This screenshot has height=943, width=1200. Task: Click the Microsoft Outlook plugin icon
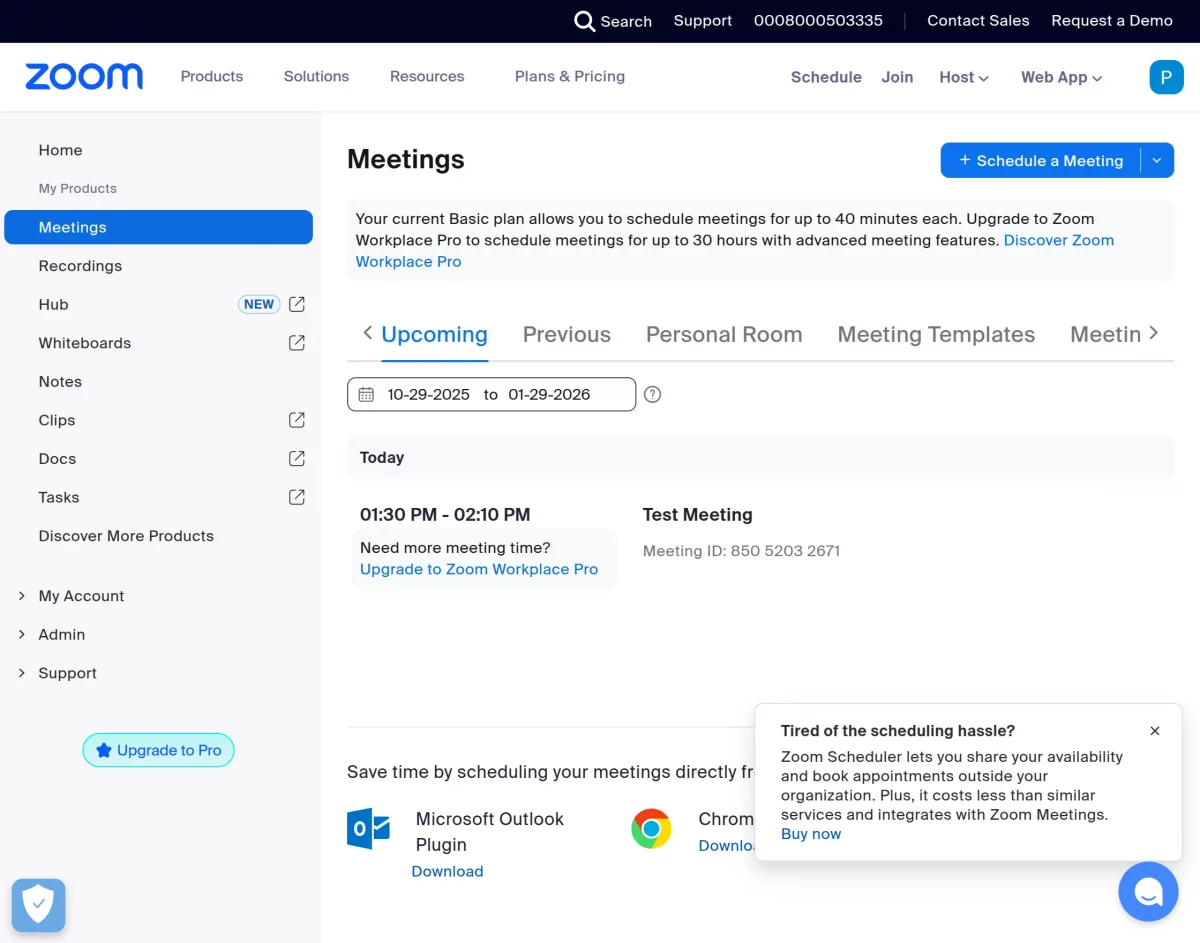pyautogui.click(x=368, y=829)
